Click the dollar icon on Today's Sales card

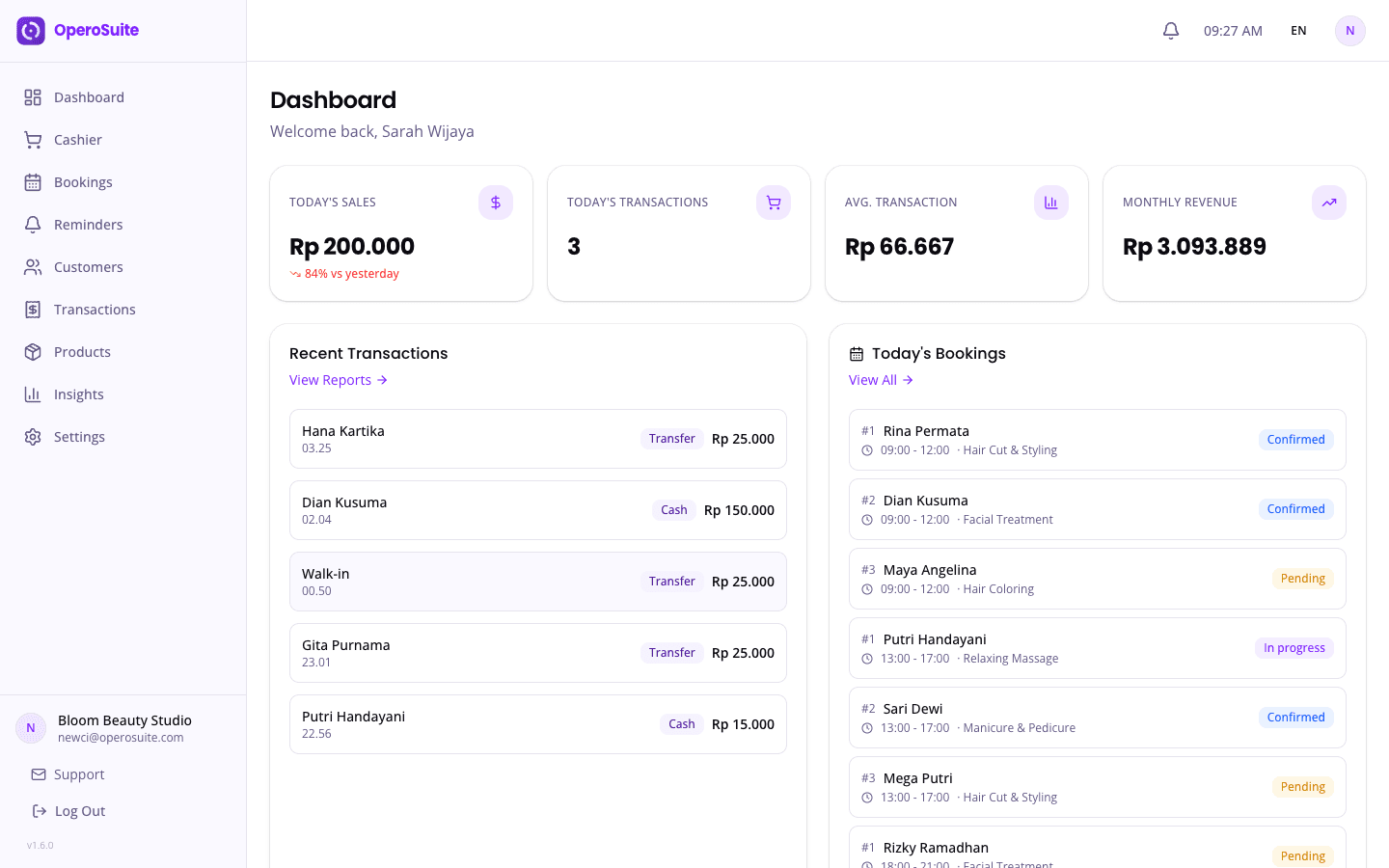click(x=495, y=203)
